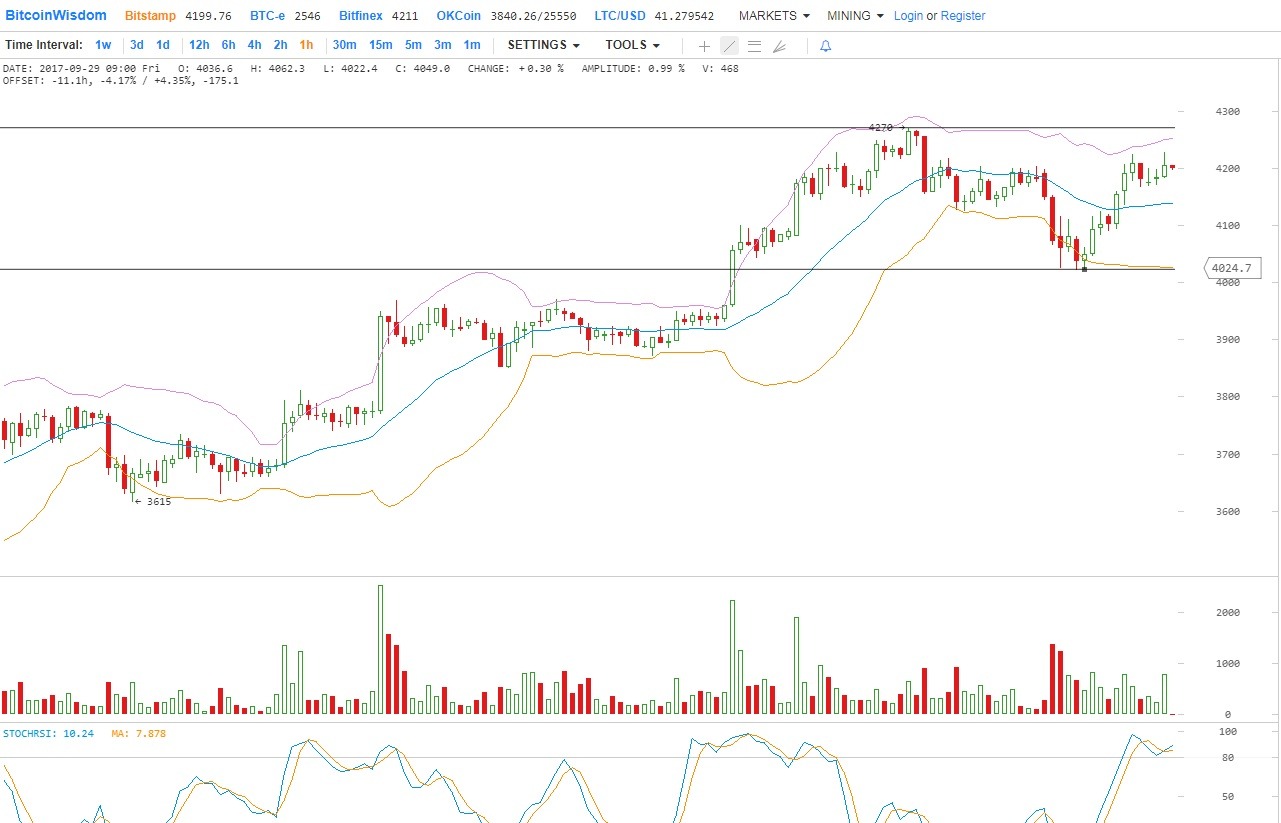
Task: Select the trend line drawing tool
Action: point(729,46)
